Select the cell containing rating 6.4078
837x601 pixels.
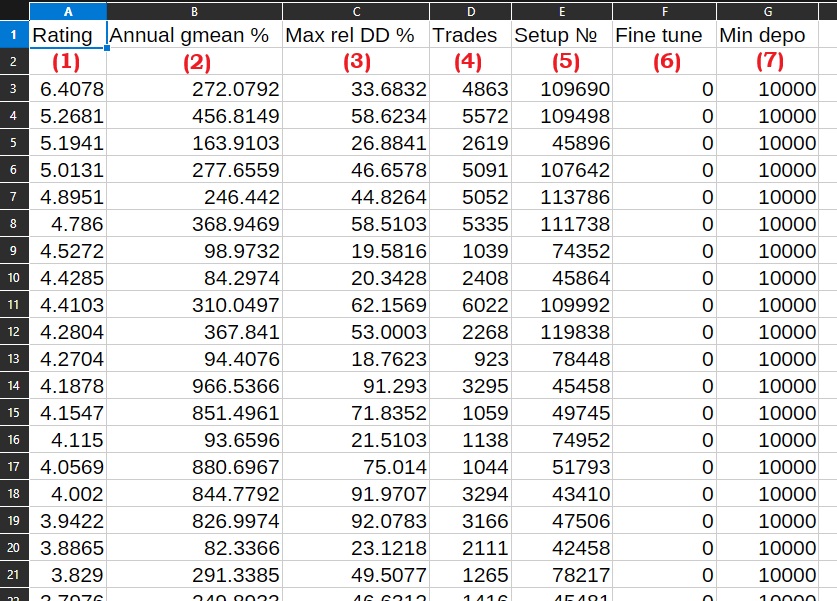coord(68,89)
